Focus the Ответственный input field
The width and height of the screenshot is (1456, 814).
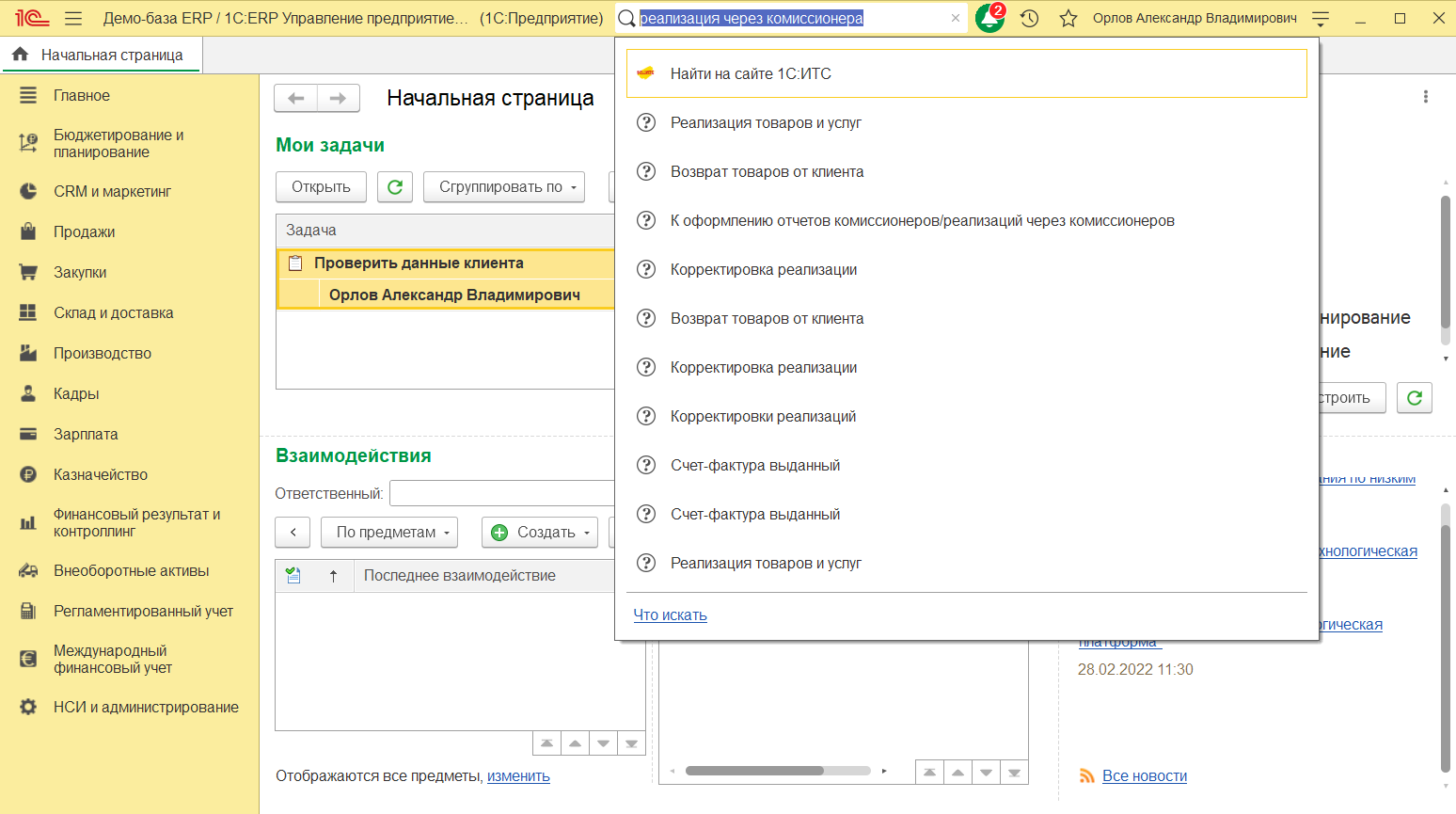pos(502,493)
